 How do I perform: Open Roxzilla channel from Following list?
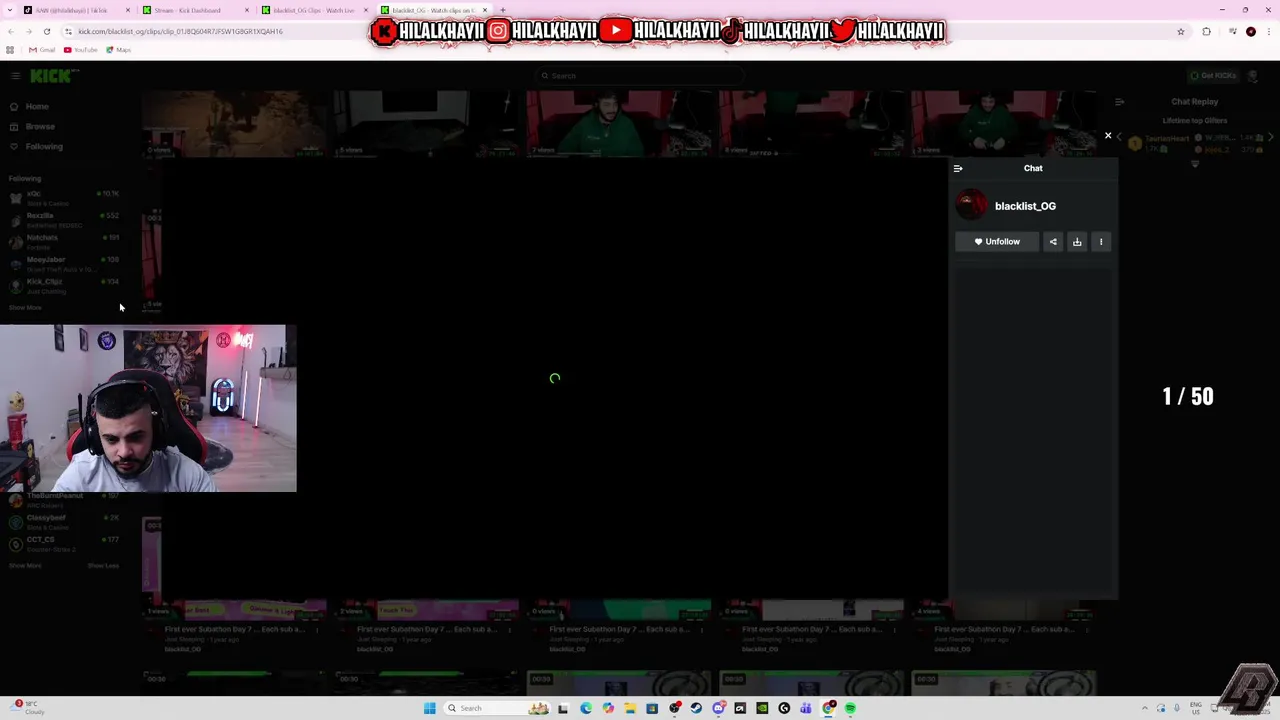[x=64, y=219]
